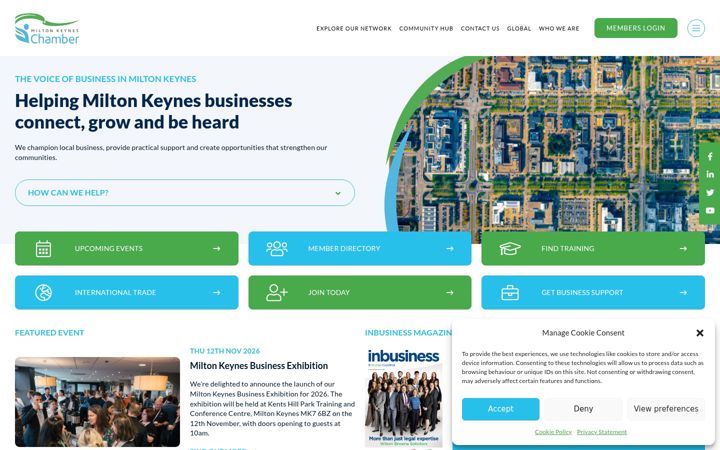Open Explore Our Network menu
This screenshot has width=720, height=450.
(x=354, y=28)
